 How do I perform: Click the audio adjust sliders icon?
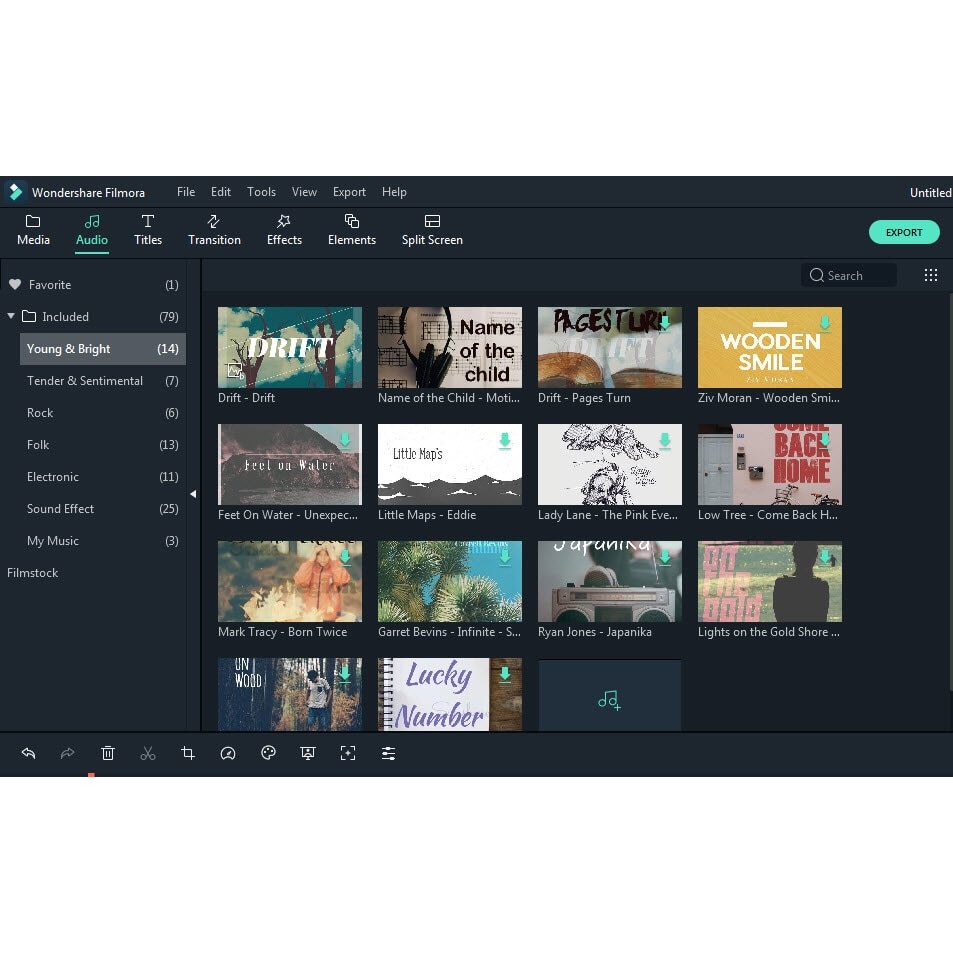[388, 753]
